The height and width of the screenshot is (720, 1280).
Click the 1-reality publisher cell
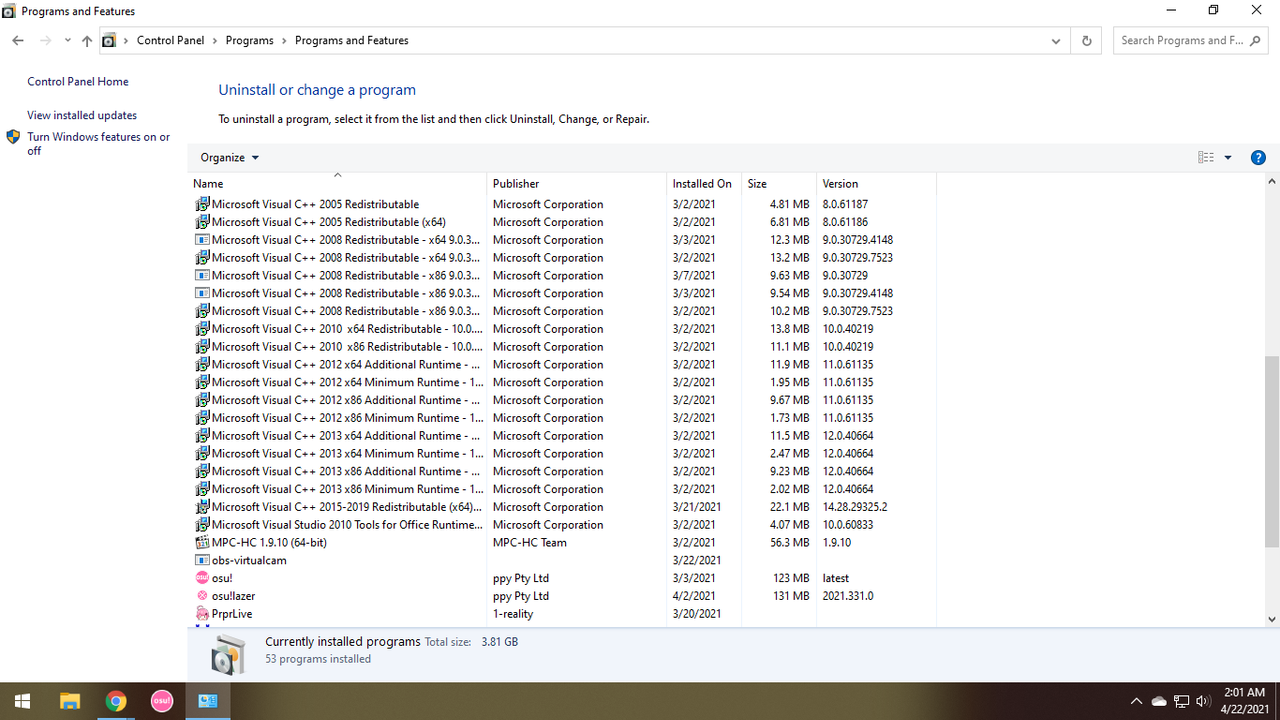(x=513, y=614)
